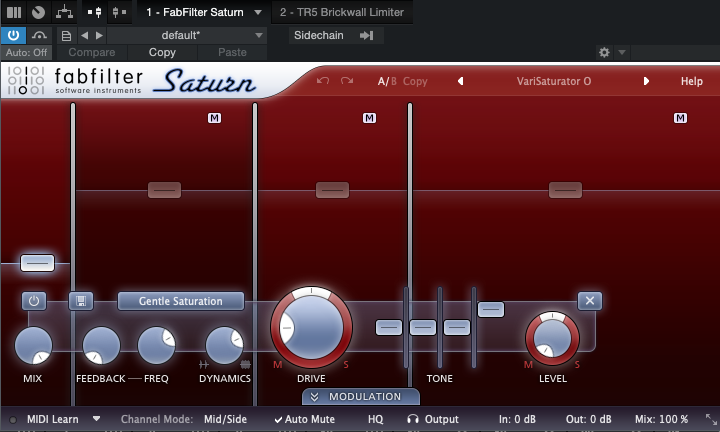Screen dimensions: 720x432
Task: Open the gear settings icon
Action: (604, 52)
